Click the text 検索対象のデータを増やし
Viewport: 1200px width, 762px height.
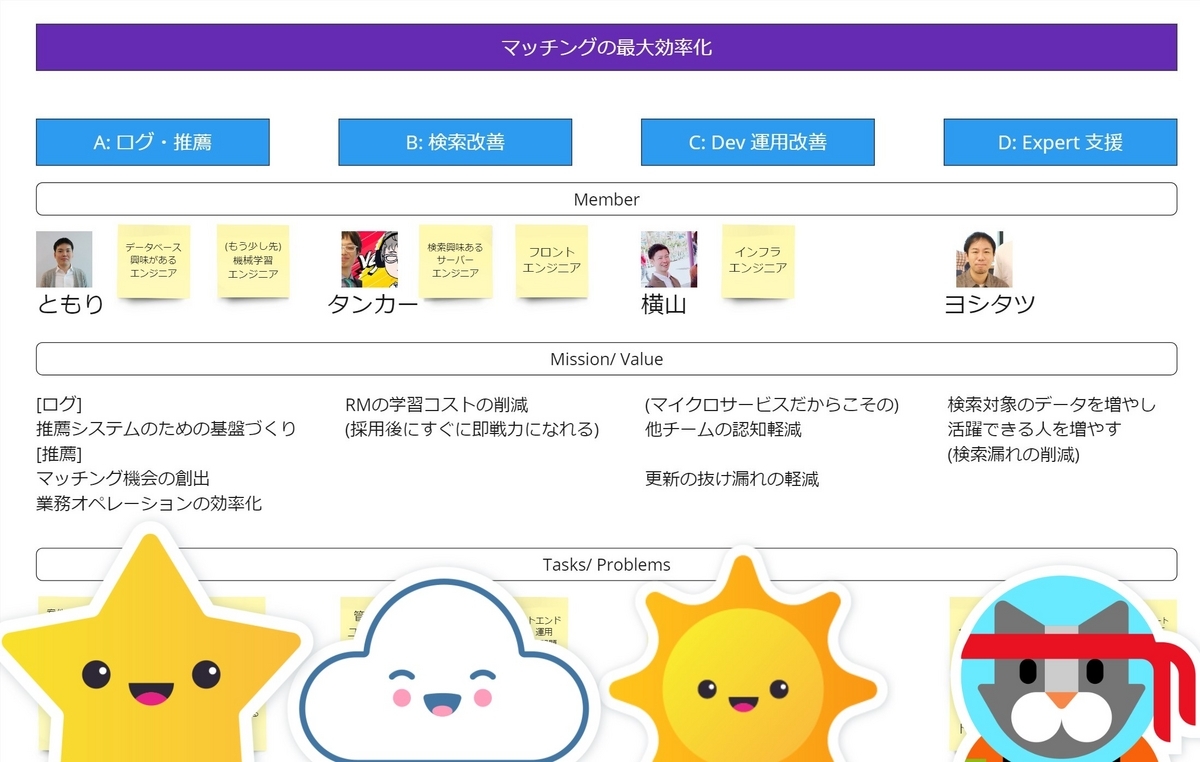tap(1052, 405)
